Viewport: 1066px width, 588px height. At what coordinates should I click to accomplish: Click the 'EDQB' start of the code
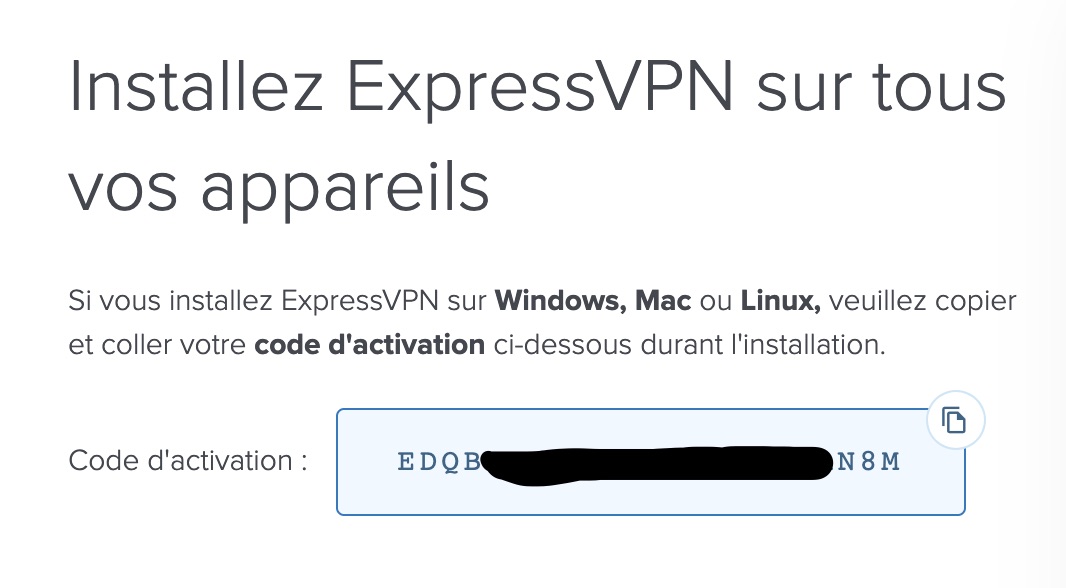439,462
